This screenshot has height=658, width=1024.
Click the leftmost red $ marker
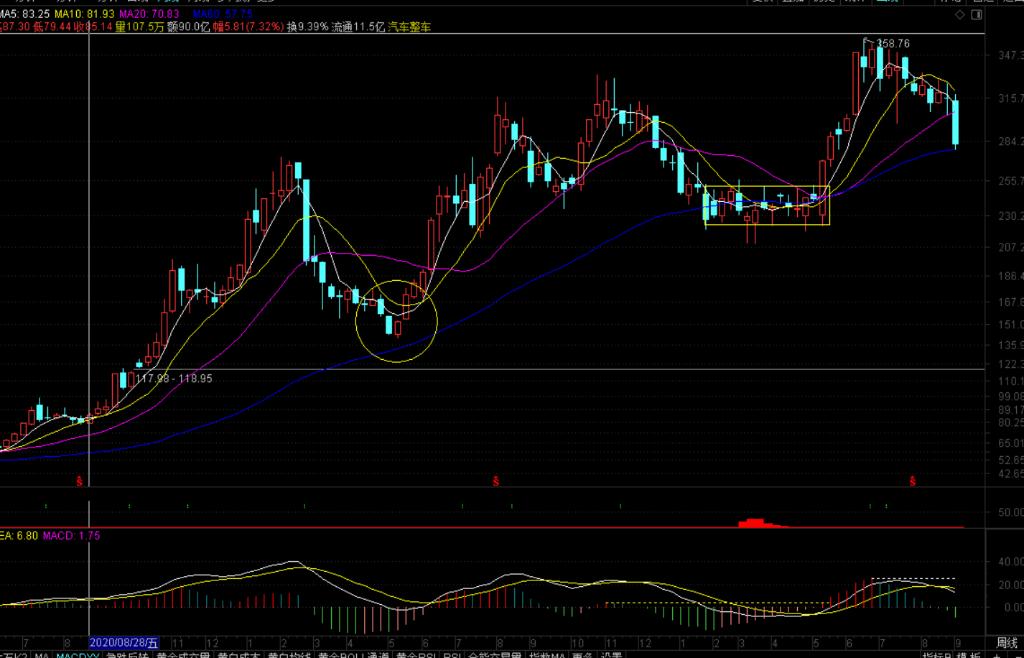pos(81,482)
